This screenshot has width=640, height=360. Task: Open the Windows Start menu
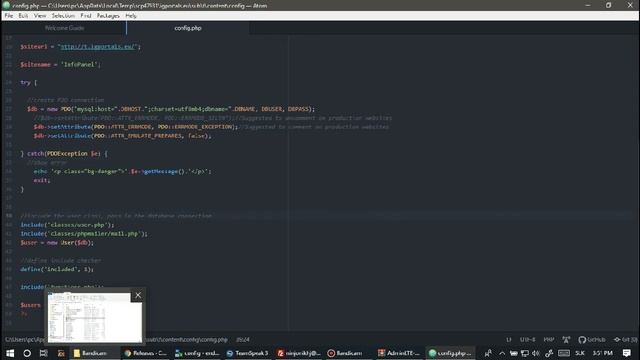(x=10, y=353)
